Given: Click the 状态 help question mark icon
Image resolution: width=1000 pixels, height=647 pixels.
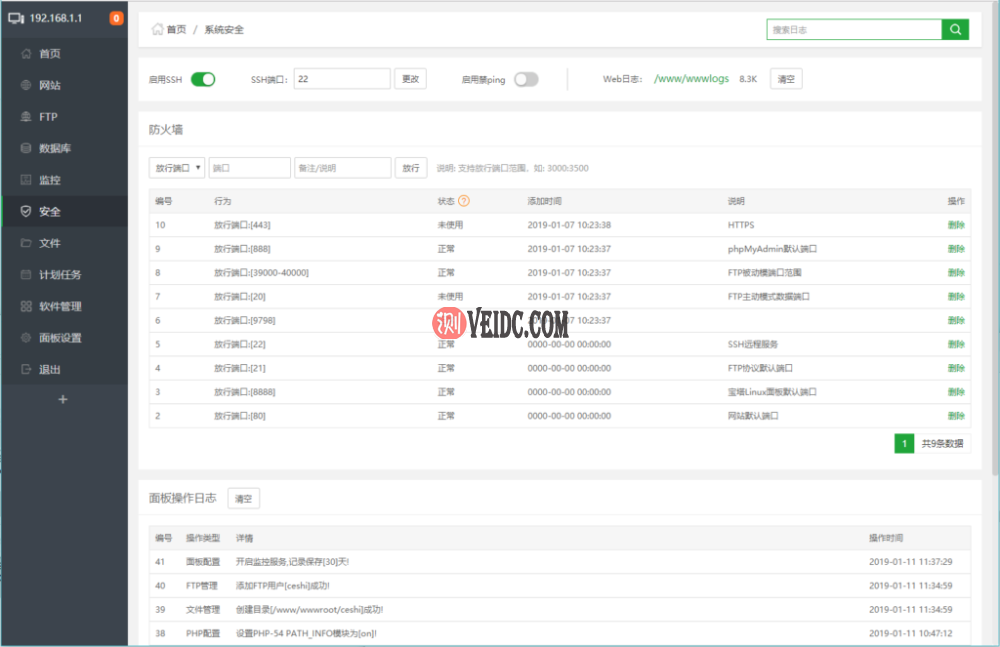Looking at the screenshot, I should tap(464, 201).
